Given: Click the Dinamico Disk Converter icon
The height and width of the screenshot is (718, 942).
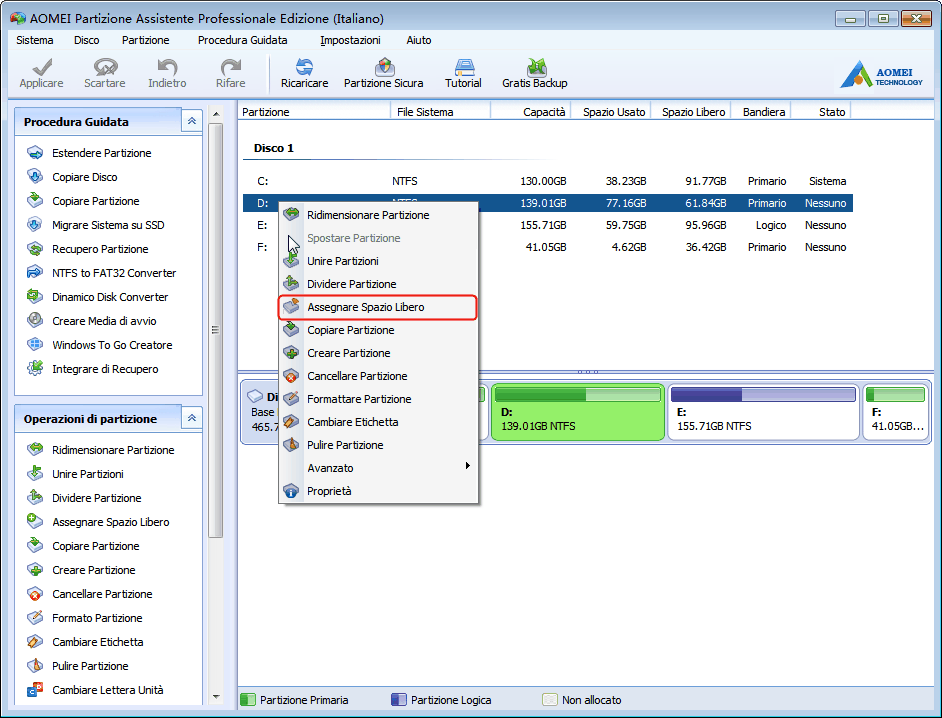Looking at the screenshot, I should point(35,297).
